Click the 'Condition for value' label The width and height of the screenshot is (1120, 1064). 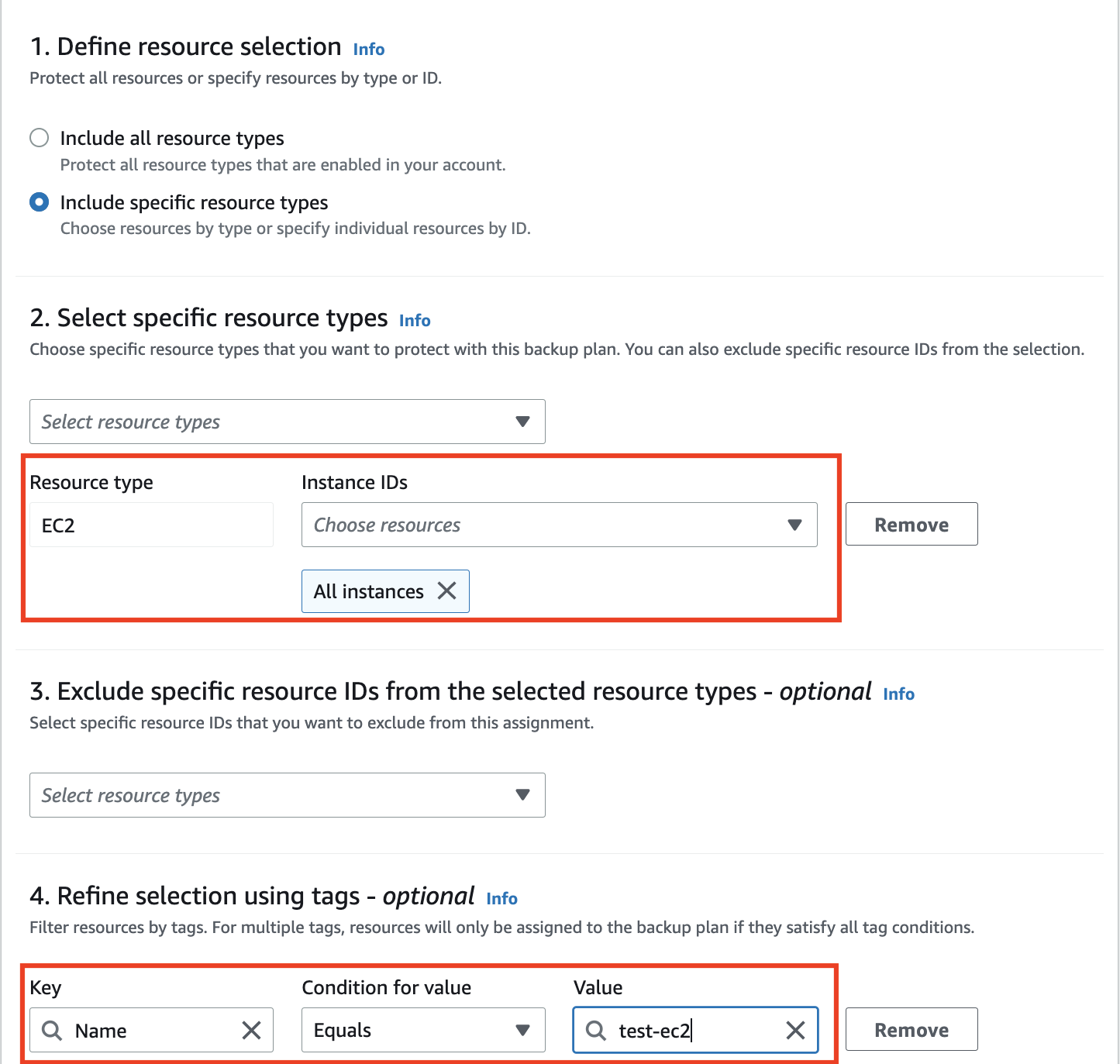click(x=386, y=987)
